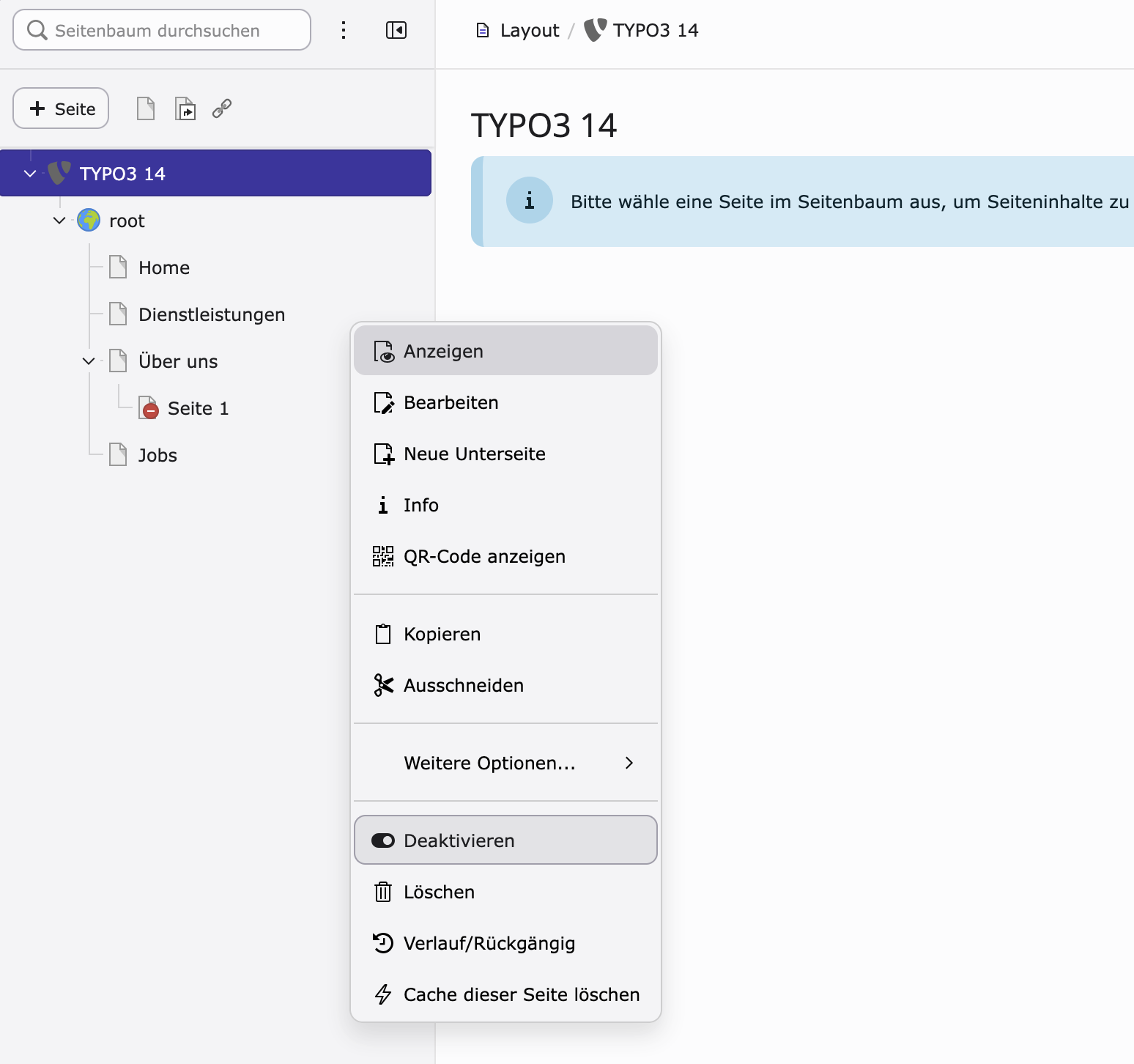1134x1064 pixels.
Task: Click the collapse navigation panel icon
Action: [x=396, y=30]
